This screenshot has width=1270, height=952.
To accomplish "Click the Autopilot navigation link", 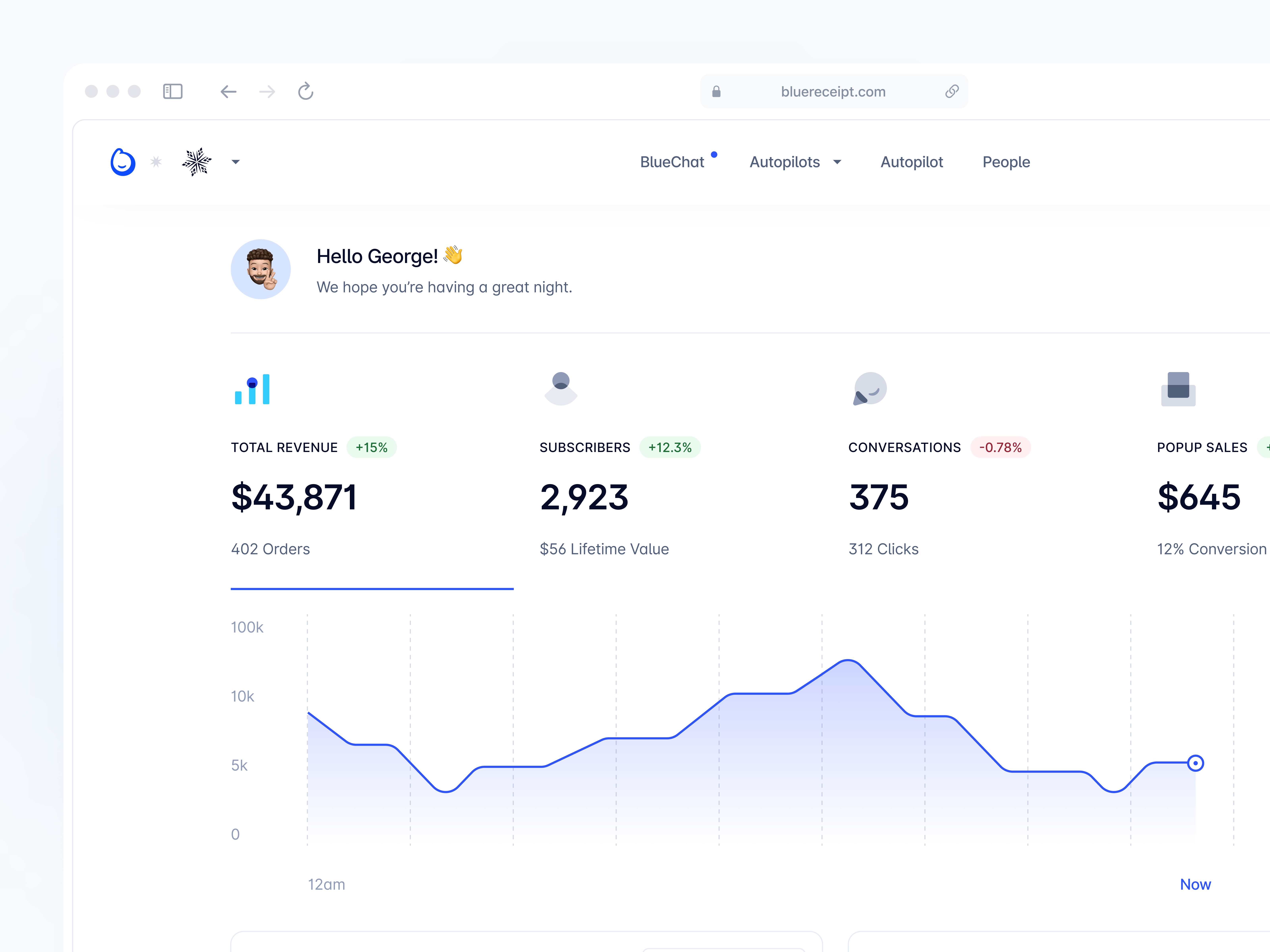I will tap(912, 162).
